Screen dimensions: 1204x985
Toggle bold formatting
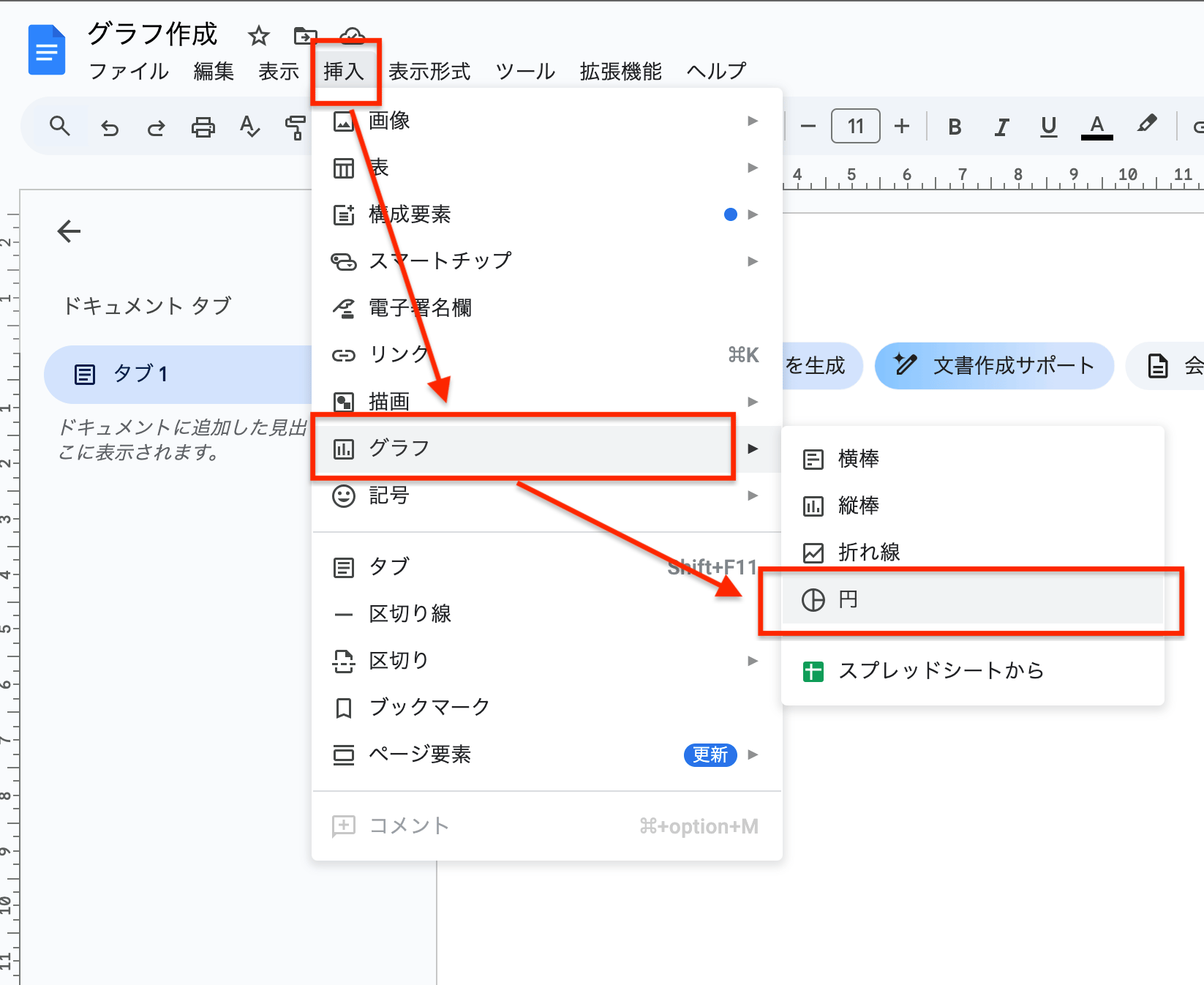[x=954, y=126]
